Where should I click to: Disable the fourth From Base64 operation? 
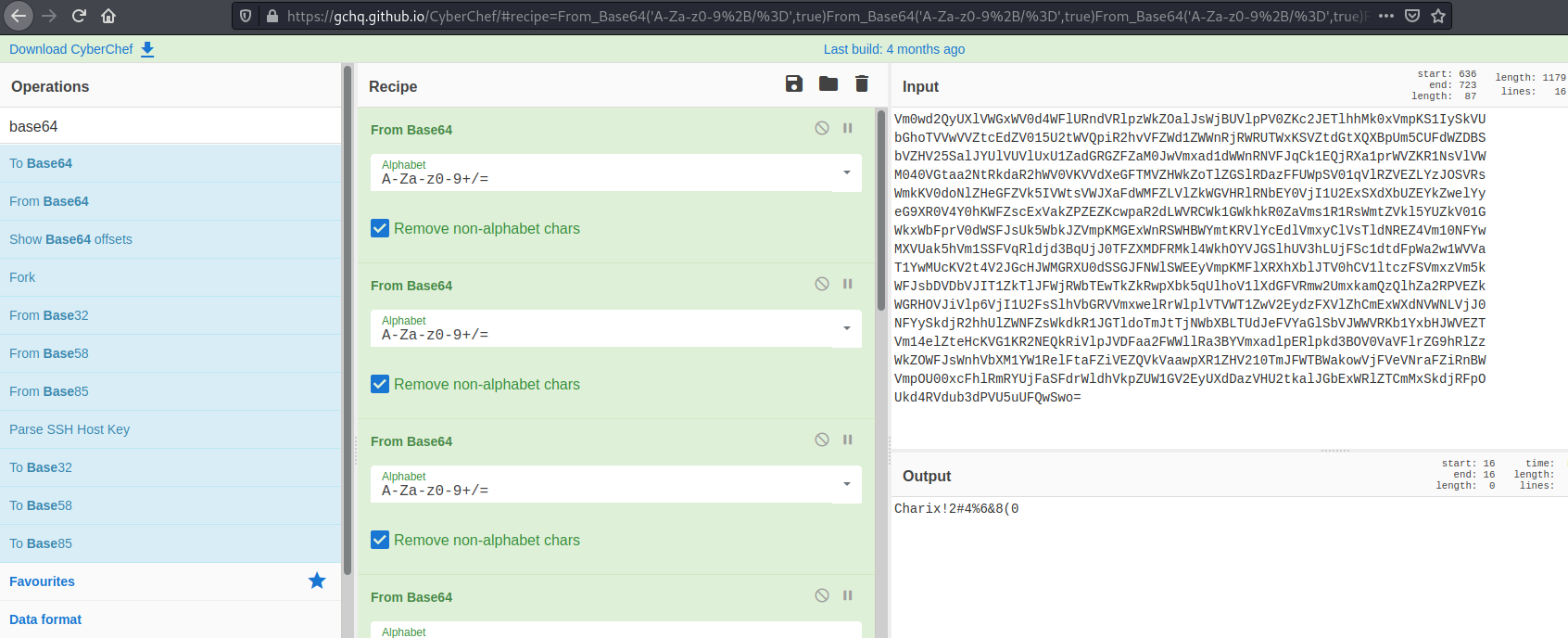tap(822, 595)
